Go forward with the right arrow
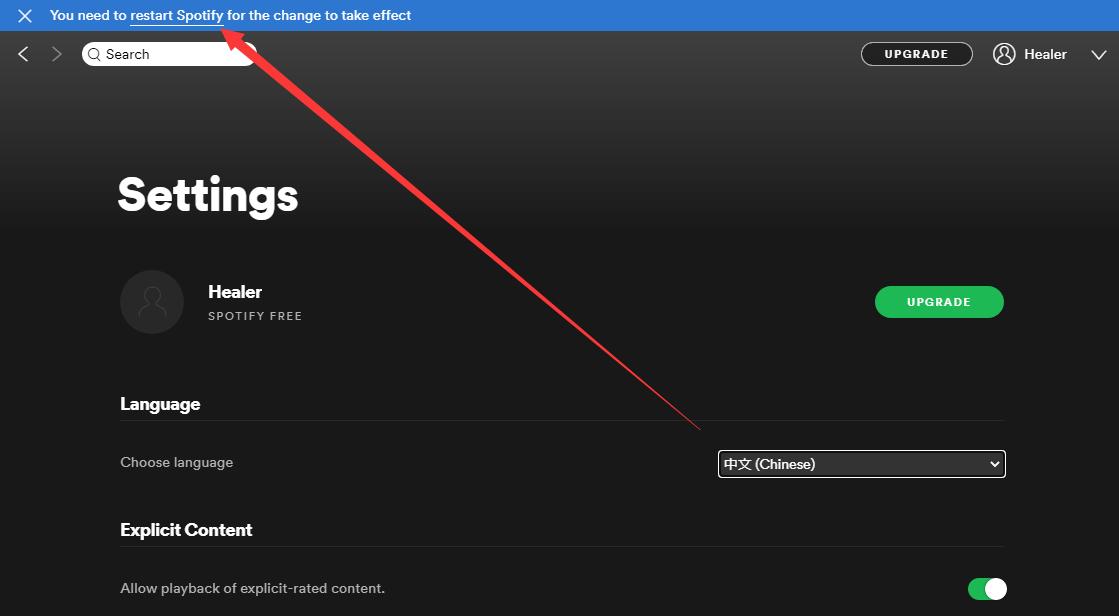The height and width of the screenshot is (616, 1119). 56,54
